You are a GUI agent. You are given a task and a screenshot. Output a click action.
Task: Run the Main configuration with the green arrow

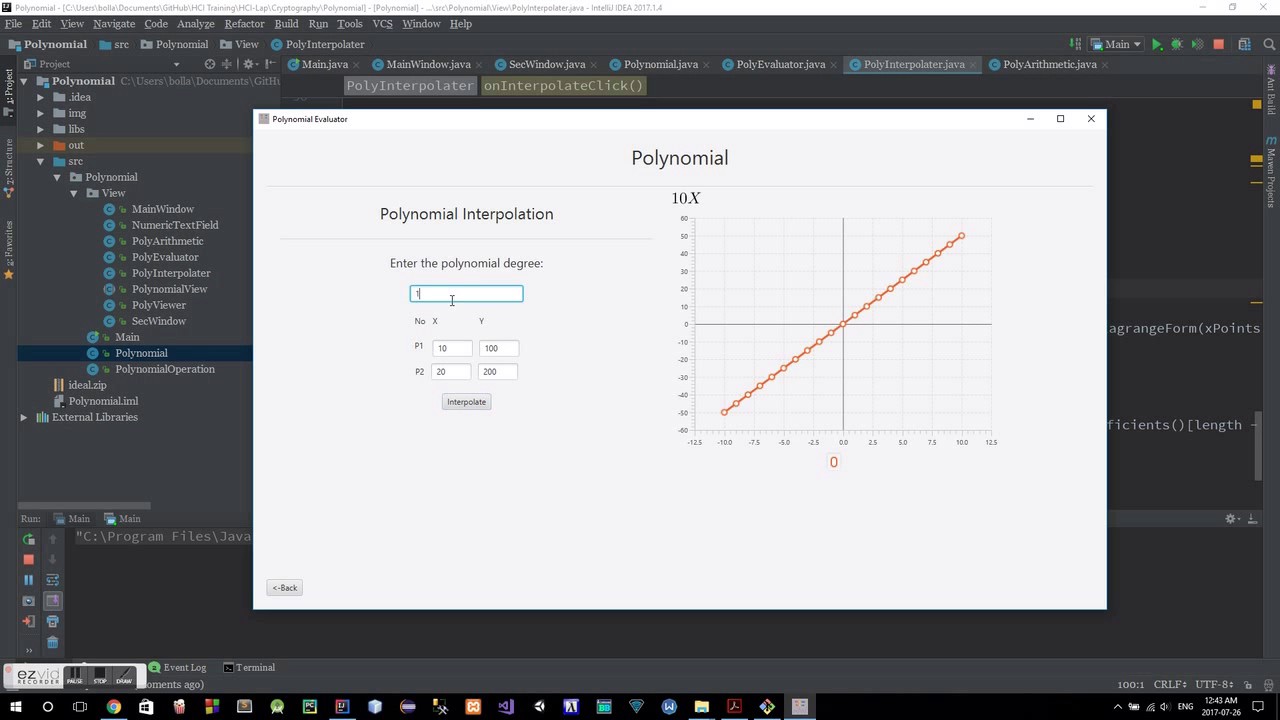tap(1157, 44)
